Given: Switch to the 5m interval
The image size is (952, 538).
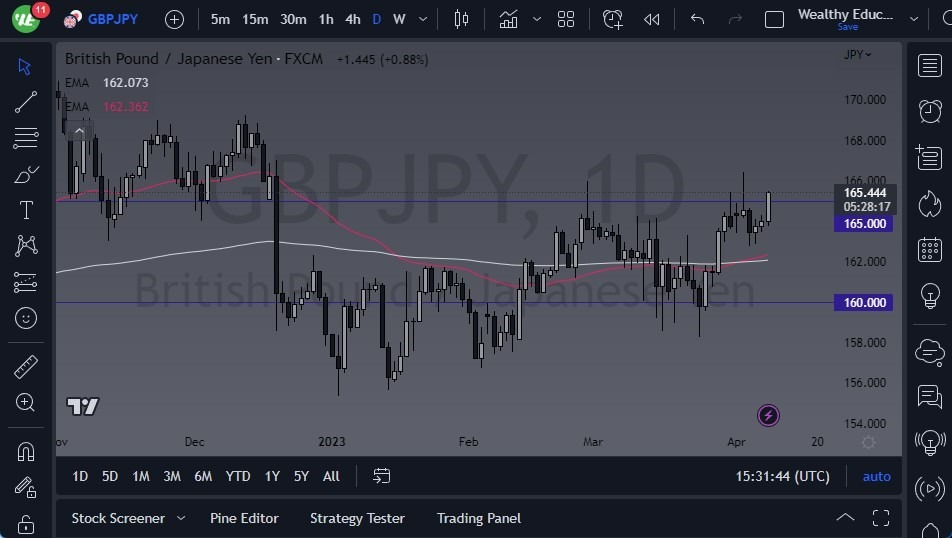Looking at the screenshot, I should point(220,19).
